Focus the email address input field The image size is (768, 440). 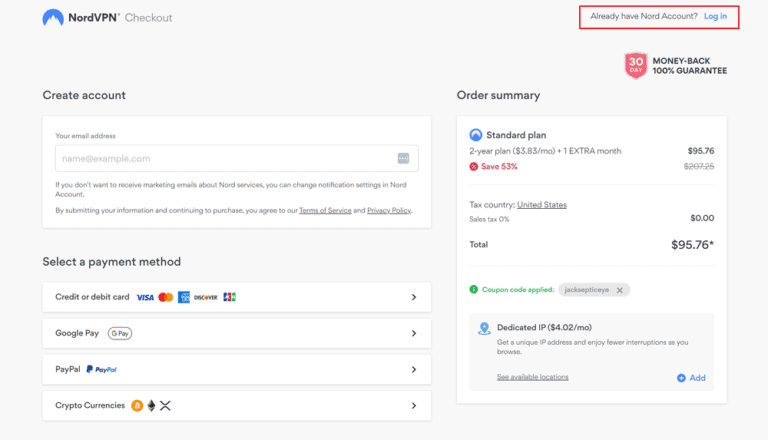coord(225,158)
